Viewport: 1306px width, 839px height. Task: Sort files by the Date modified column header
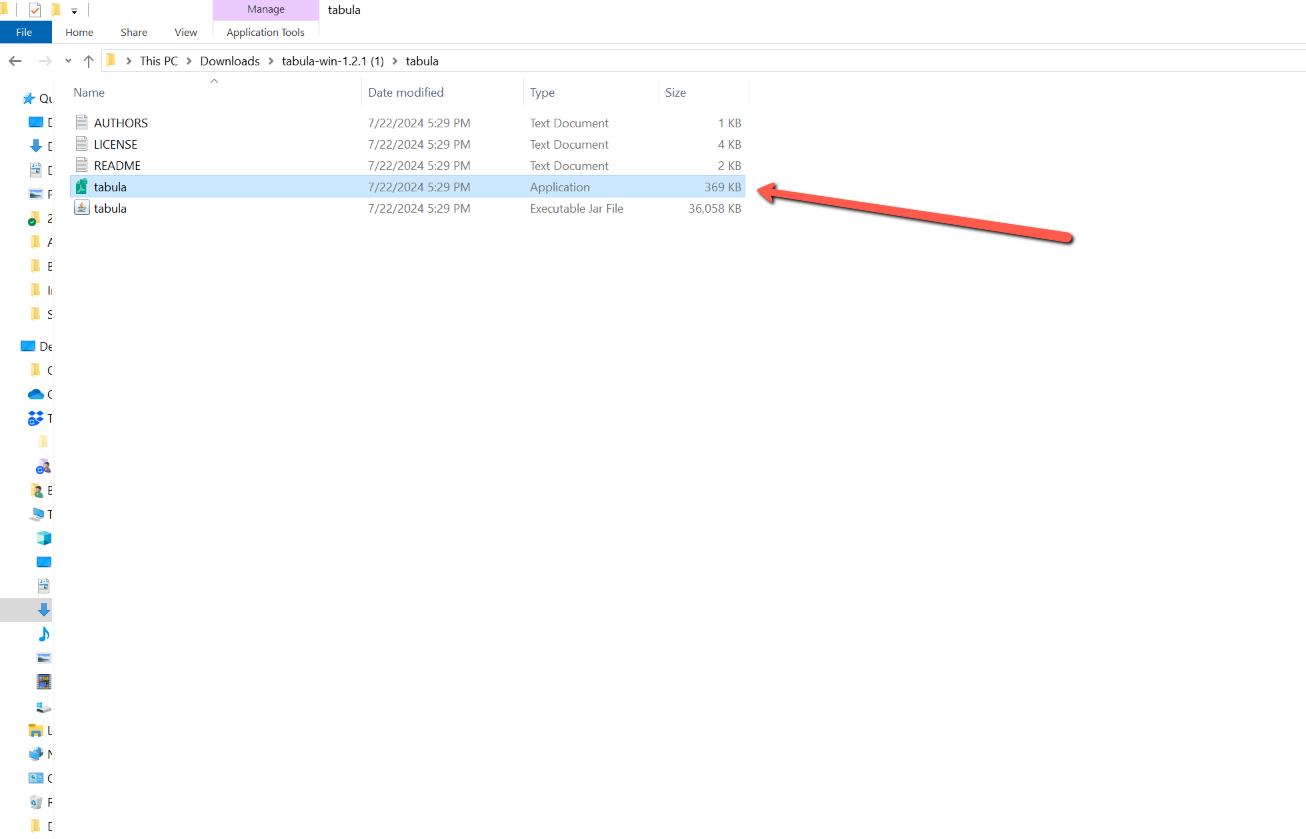406,92
